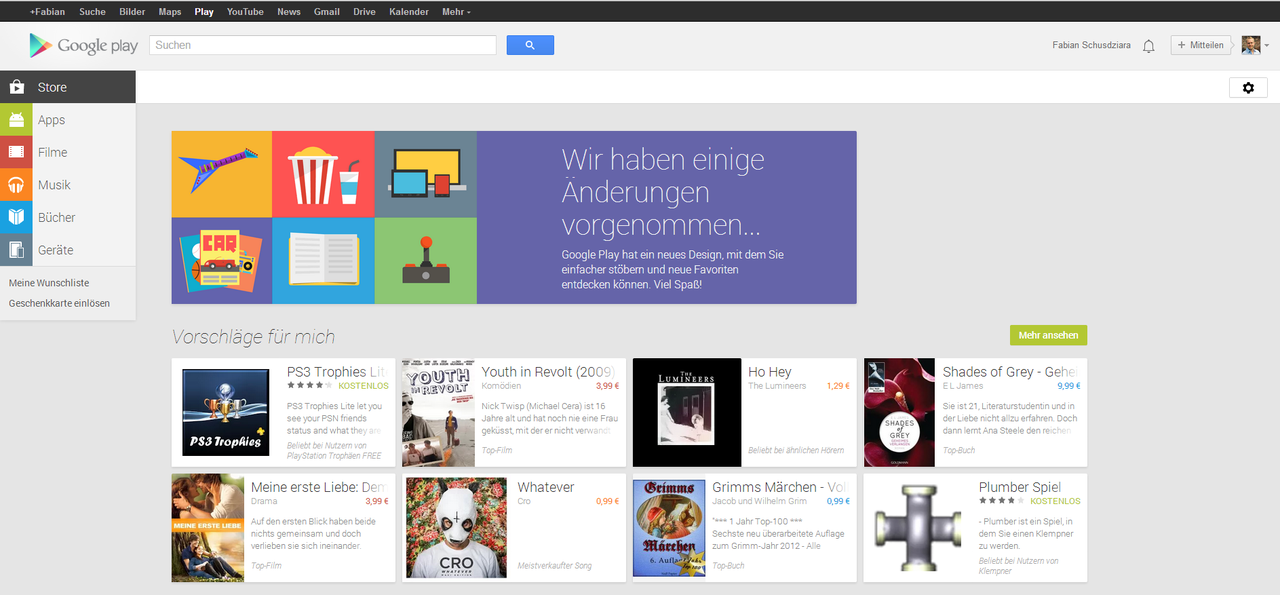Open Suche in the top bar
This screenshot has height=595, width=1280.
coord(92,12)
